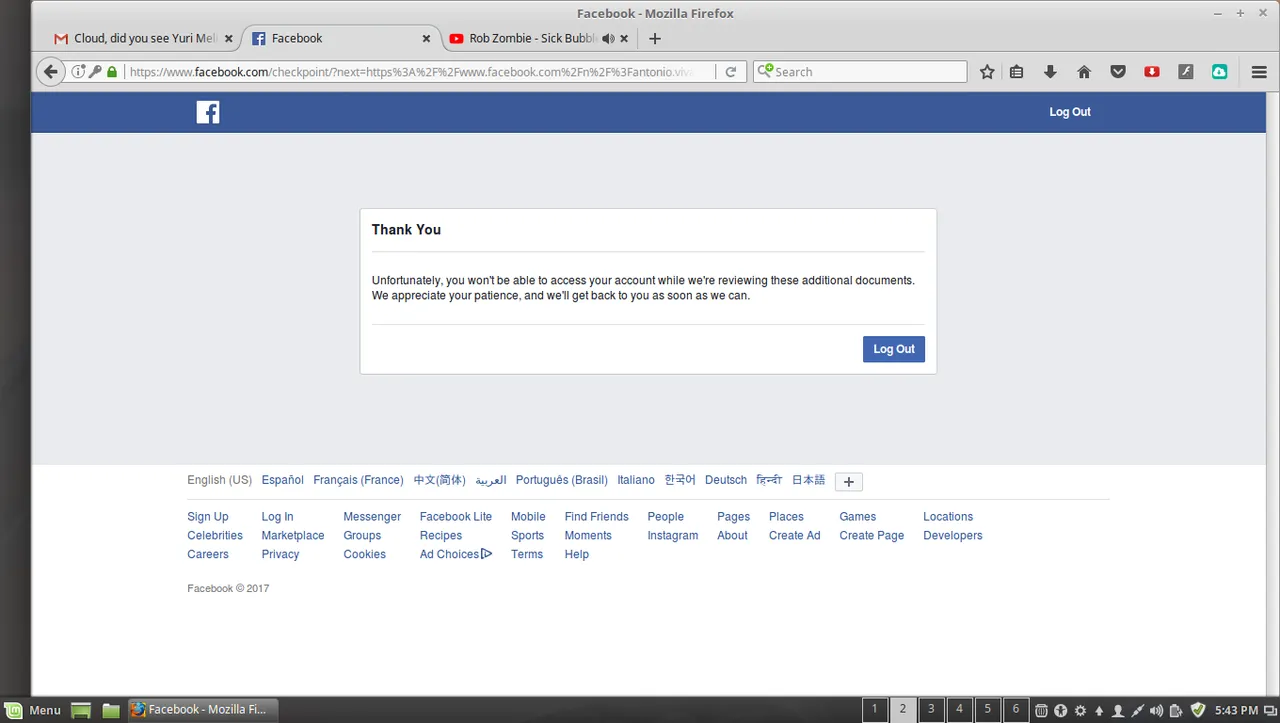The image size is (1280, 723).
Task: Mute the Rob Zombie tab audio
Action: [x=608, y=39]
